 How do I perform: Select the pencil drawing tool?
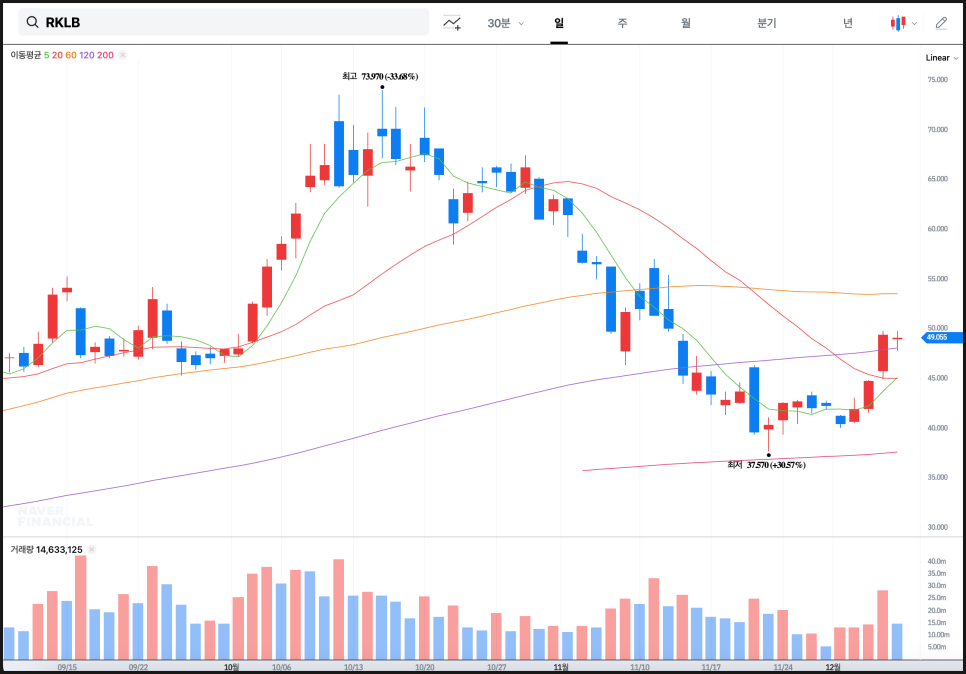[941, 23]
